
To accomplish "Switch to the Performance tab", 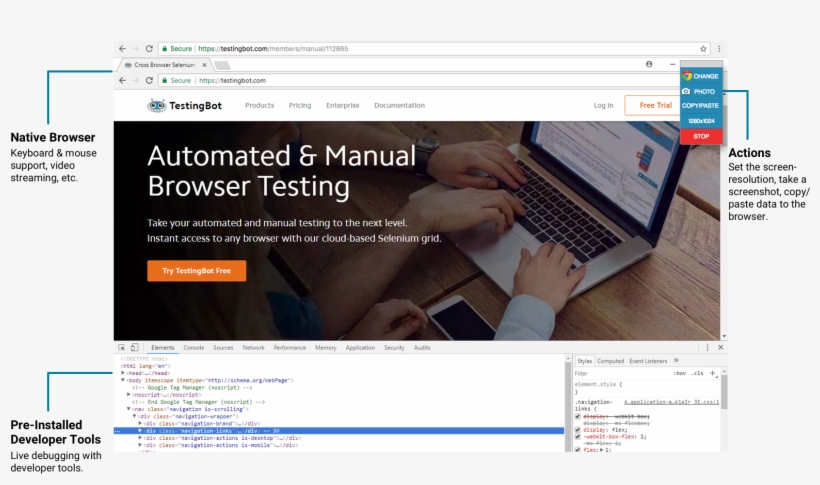I will pos(290,347).
